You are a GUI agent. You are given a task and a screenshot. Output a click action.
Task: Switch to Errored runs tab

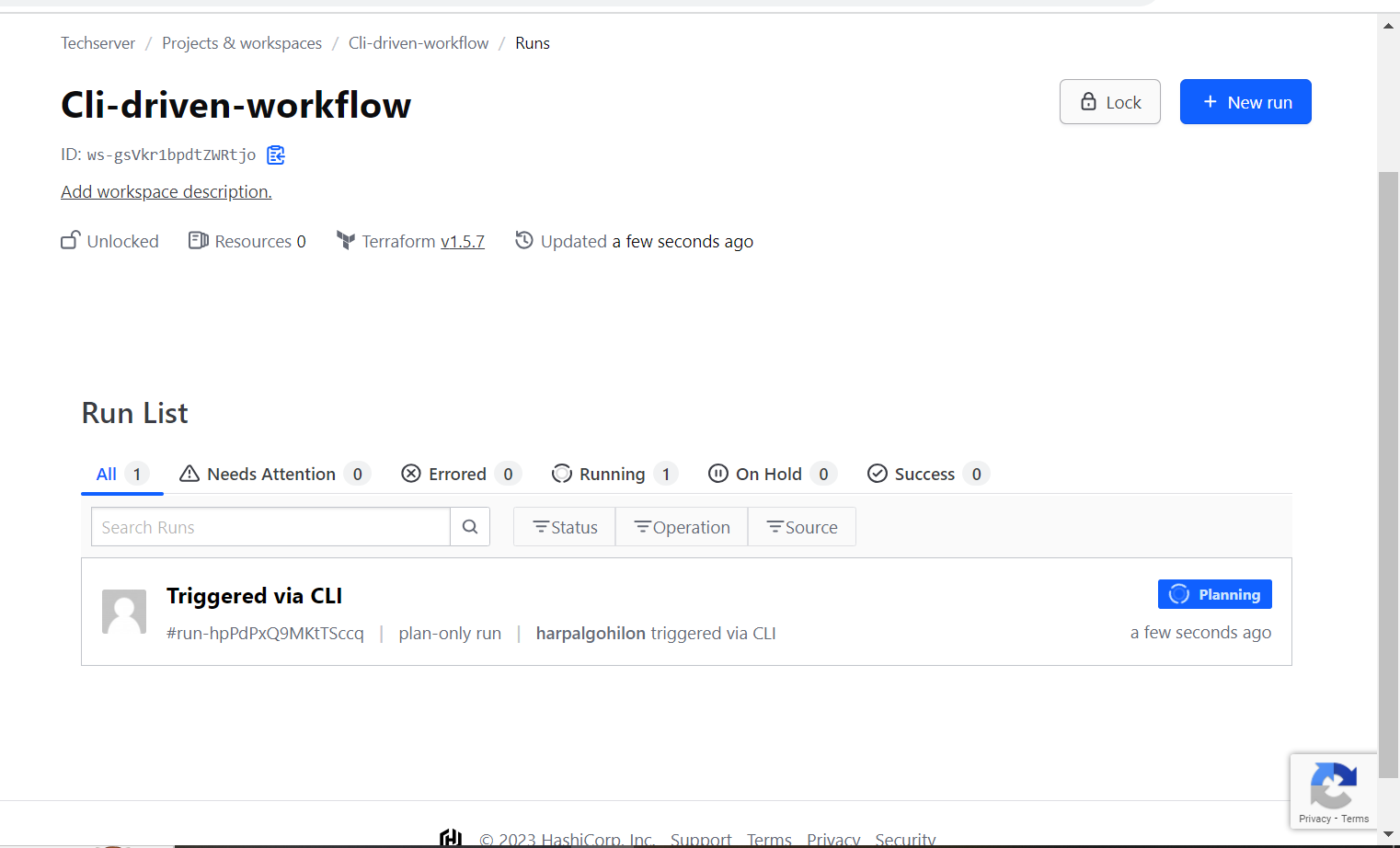461,474
